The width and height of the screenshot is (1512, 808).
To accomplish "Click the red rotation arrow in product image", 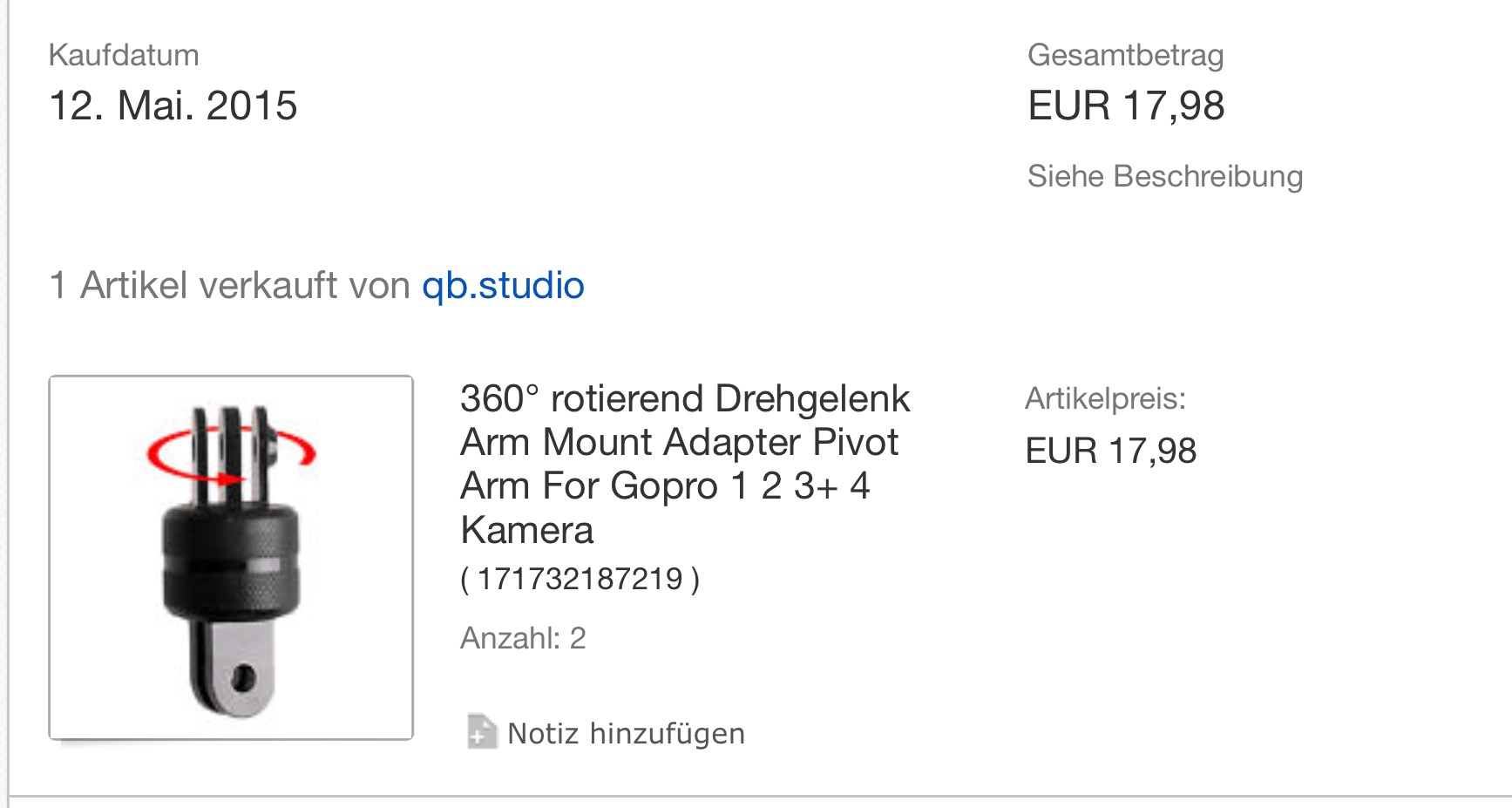I will (x=166, y=453).
